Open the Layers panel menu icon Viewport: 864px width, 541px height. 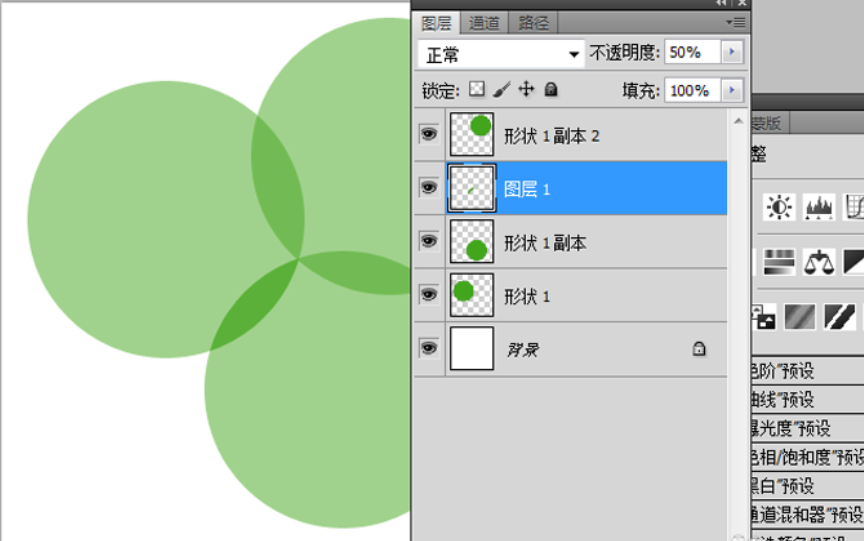click(x=736, y=22)
